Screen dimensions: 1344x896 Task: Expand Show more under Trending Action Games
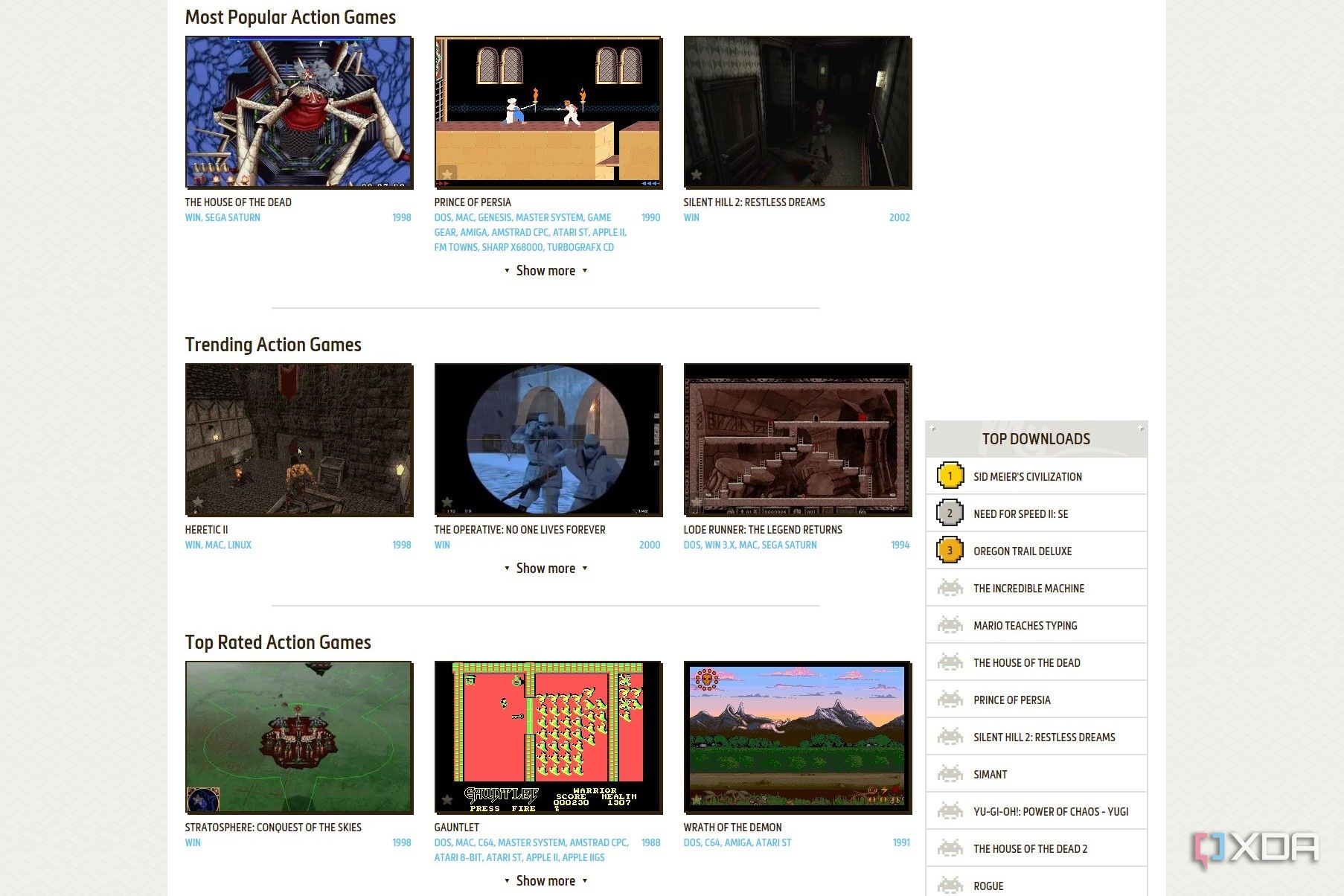(x=545, y=569)
